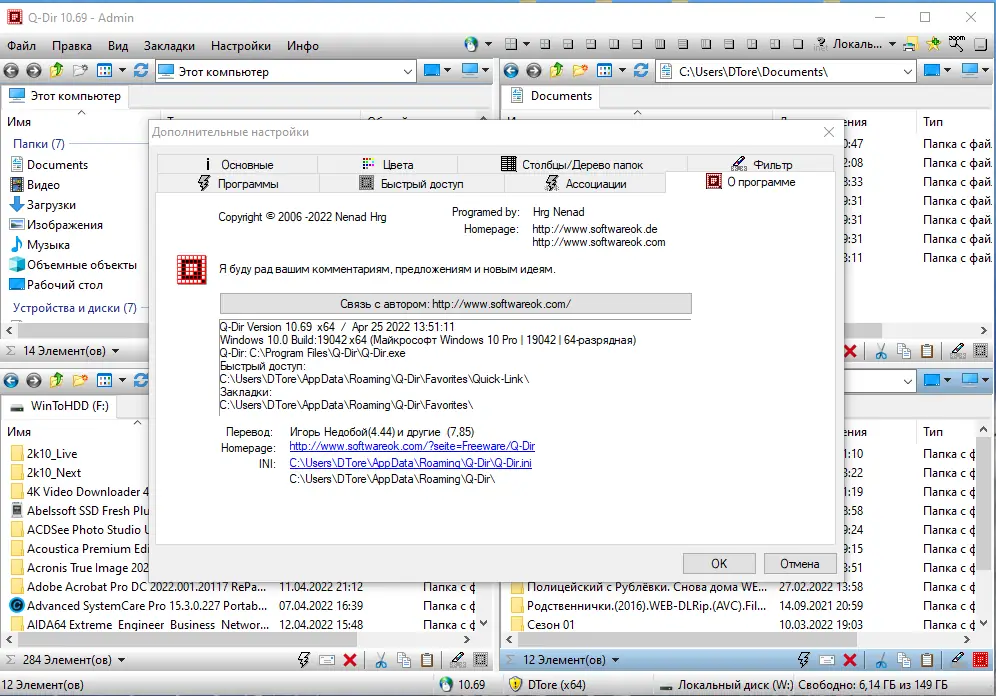Click copy icon in 12 items bar
Screen dimensions: 996x696
pyautogui.click(x=904, y=660)
